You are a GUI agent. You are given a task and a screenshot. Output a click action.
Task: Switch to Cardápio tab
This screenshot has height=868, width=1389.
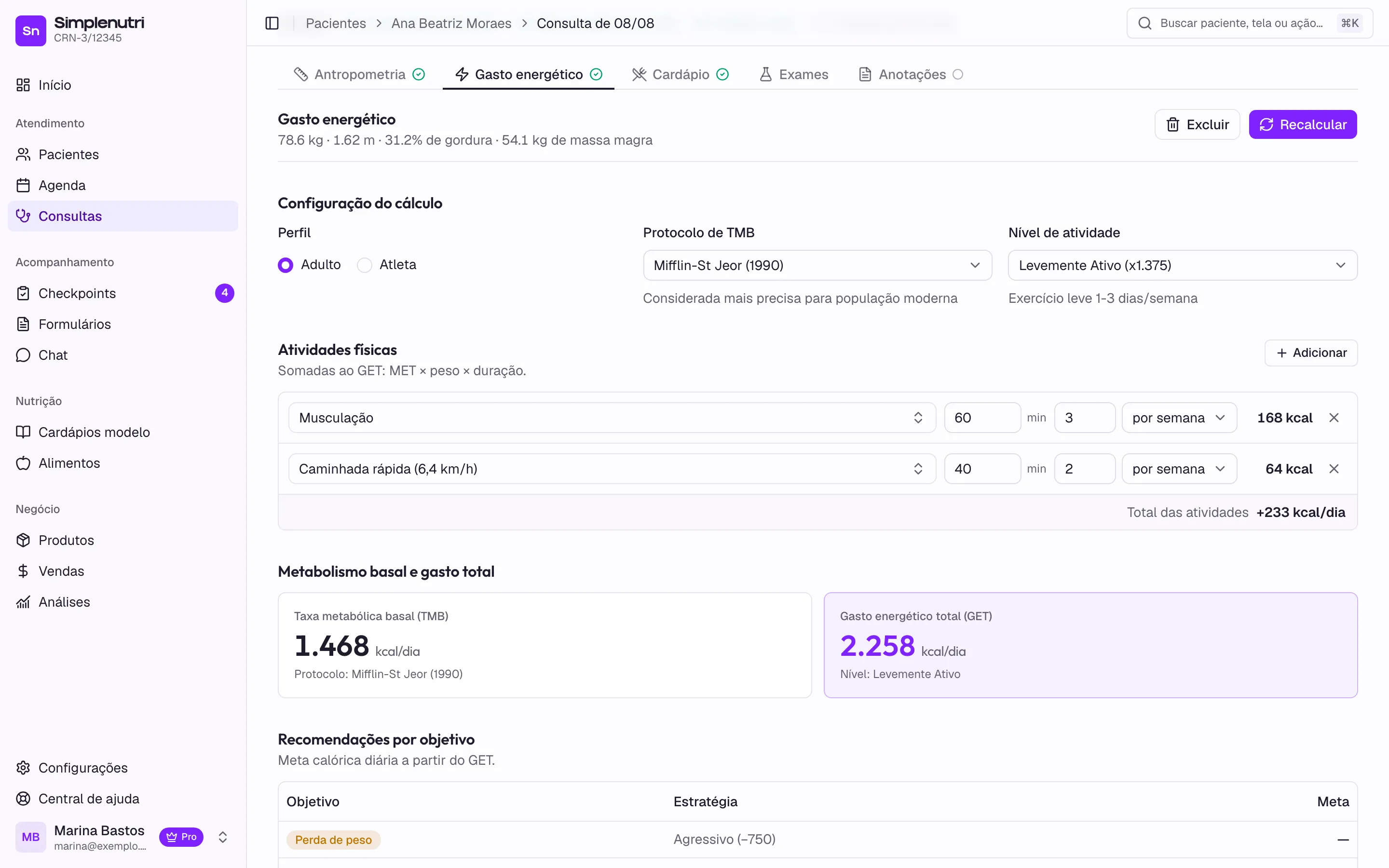click(x=680, y=75)
